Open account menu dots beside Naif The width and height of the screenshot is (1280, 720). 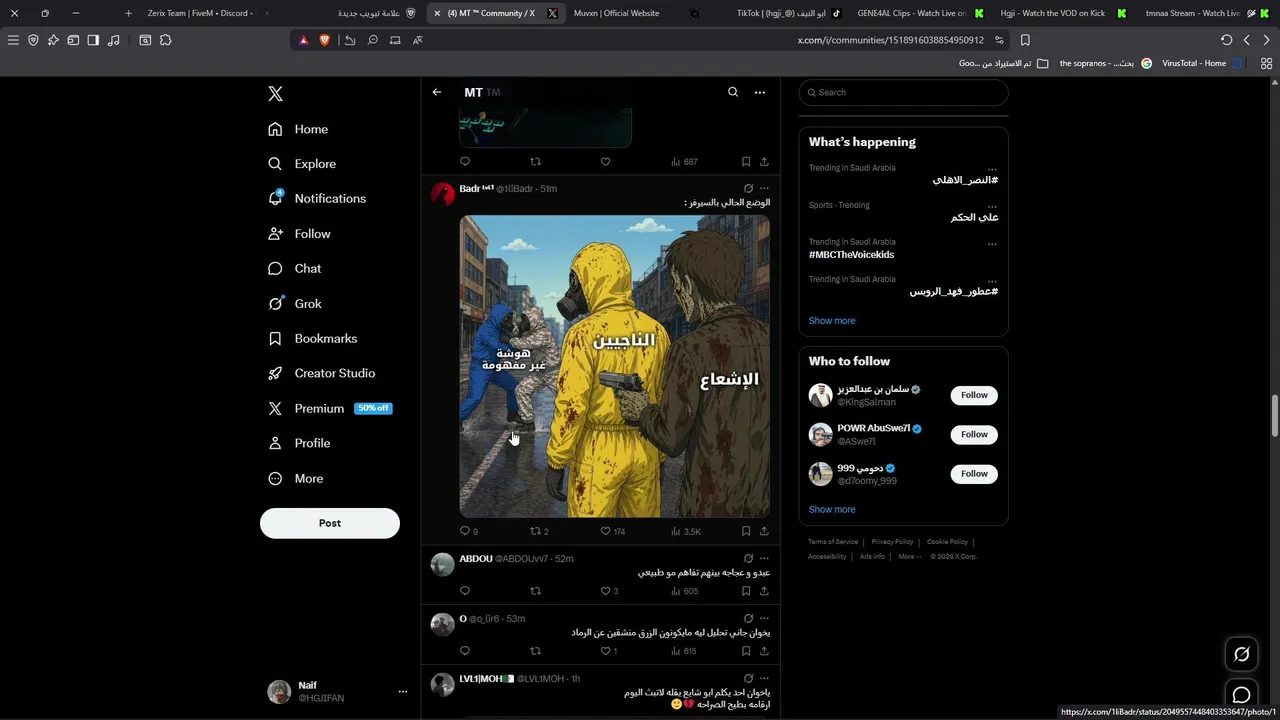click(403, 691)
